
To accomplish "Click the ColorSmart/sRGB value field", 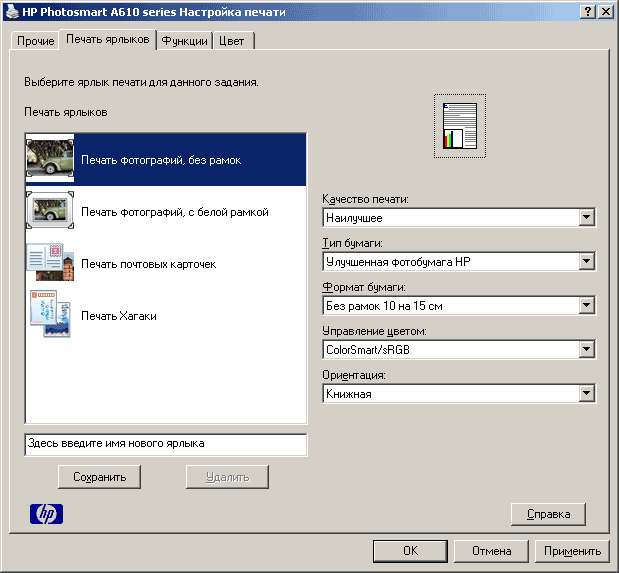I will tap(451, 349).
